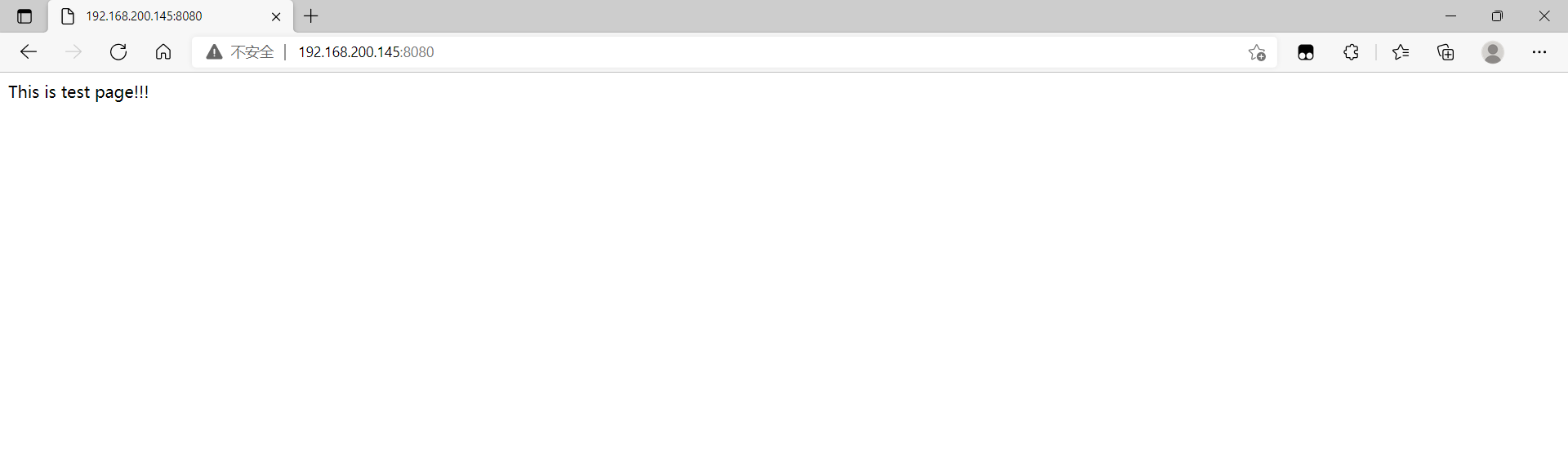View the not secure warning triangle
This screenshot has width=1568, height=470.
tap(214, 52)
